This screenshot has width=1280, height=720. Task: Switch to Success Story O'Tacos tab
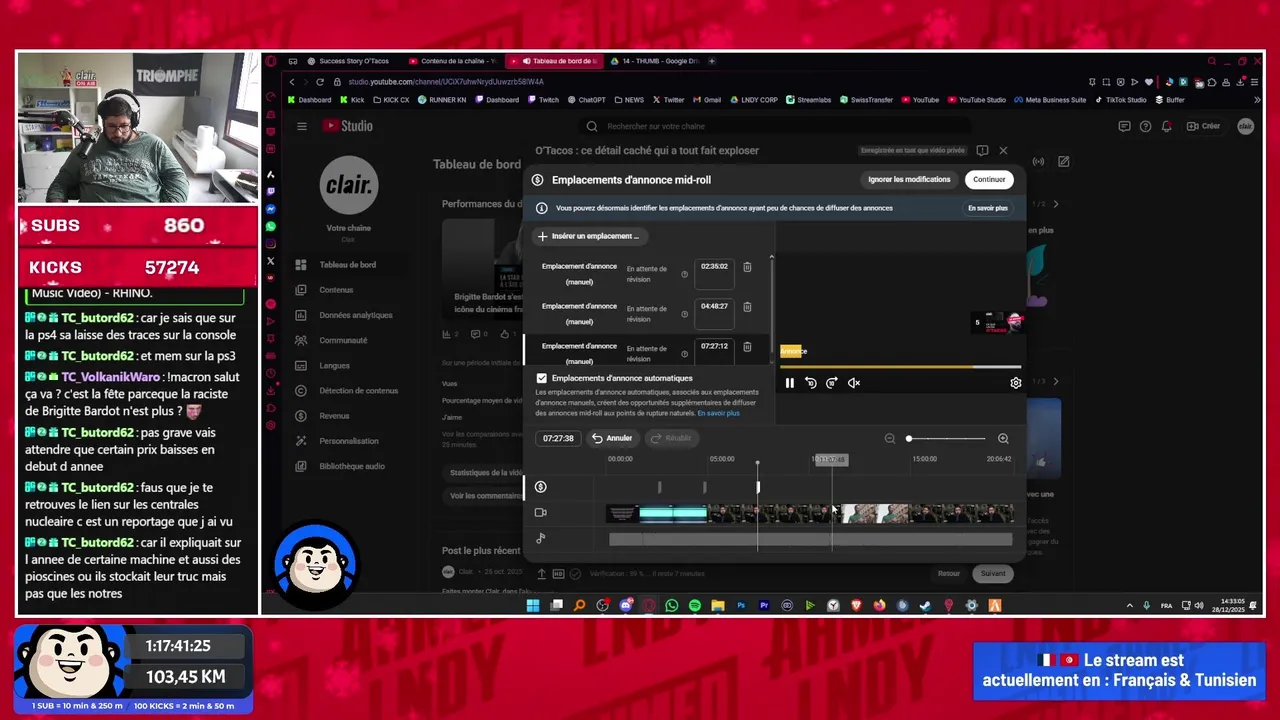pos(348,61)
